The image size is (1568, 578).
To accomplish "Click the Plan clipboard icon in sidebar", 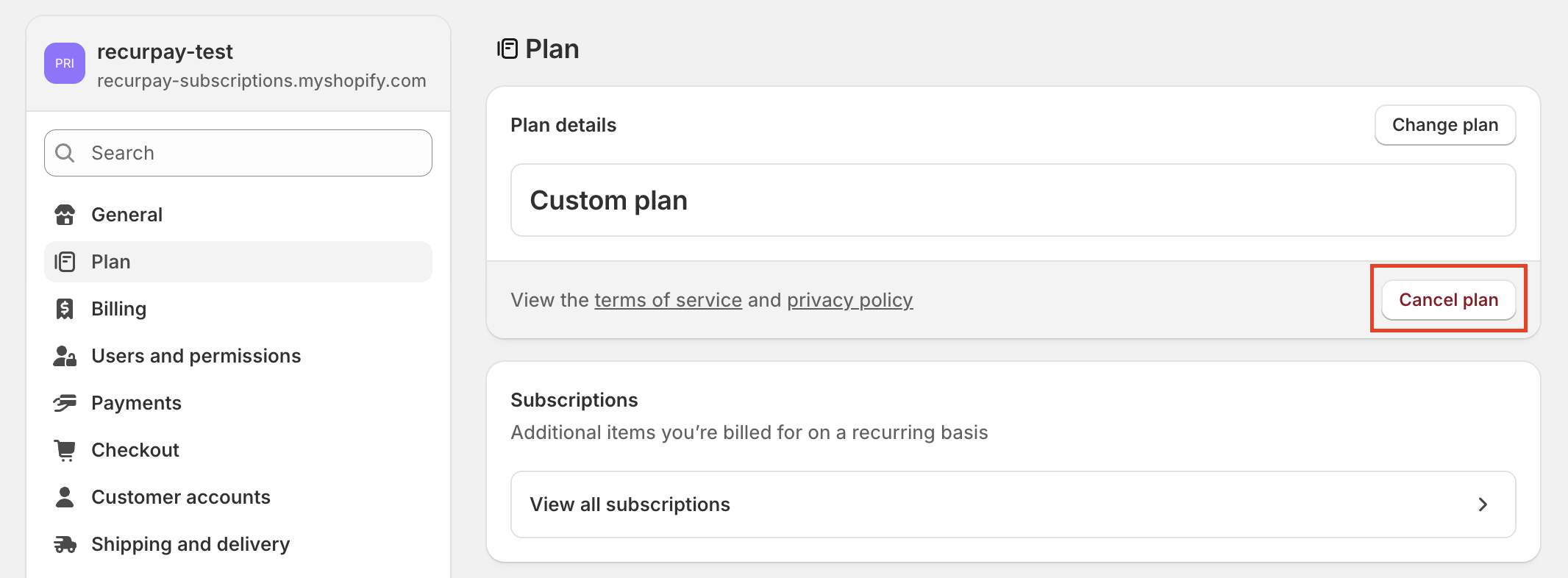I will [65, 262].
